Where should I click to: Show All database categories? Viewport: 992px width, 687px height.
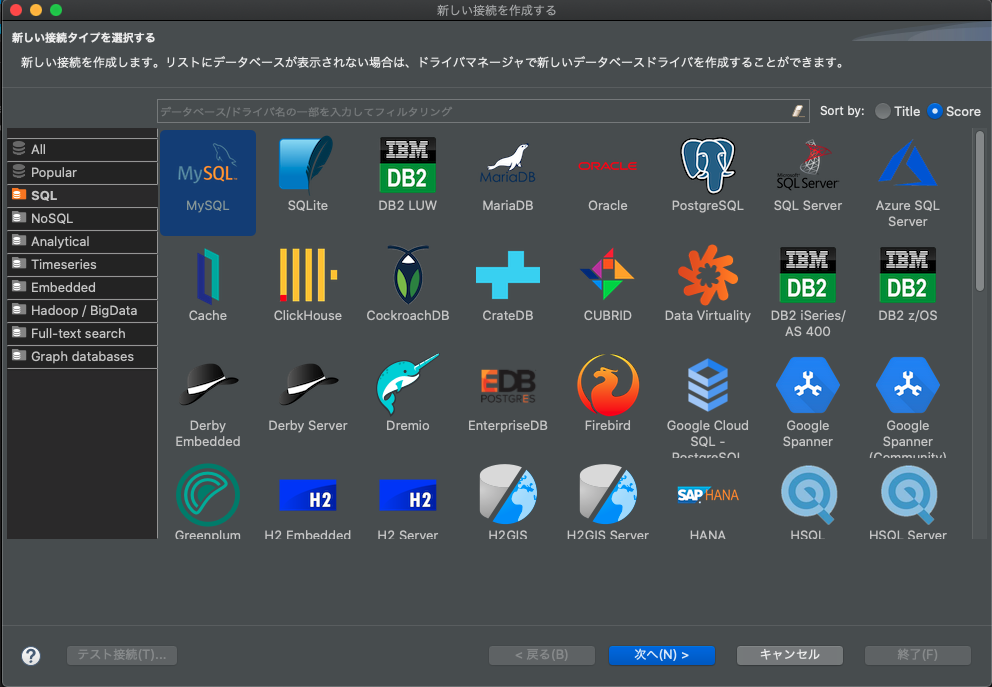[82, 149]
